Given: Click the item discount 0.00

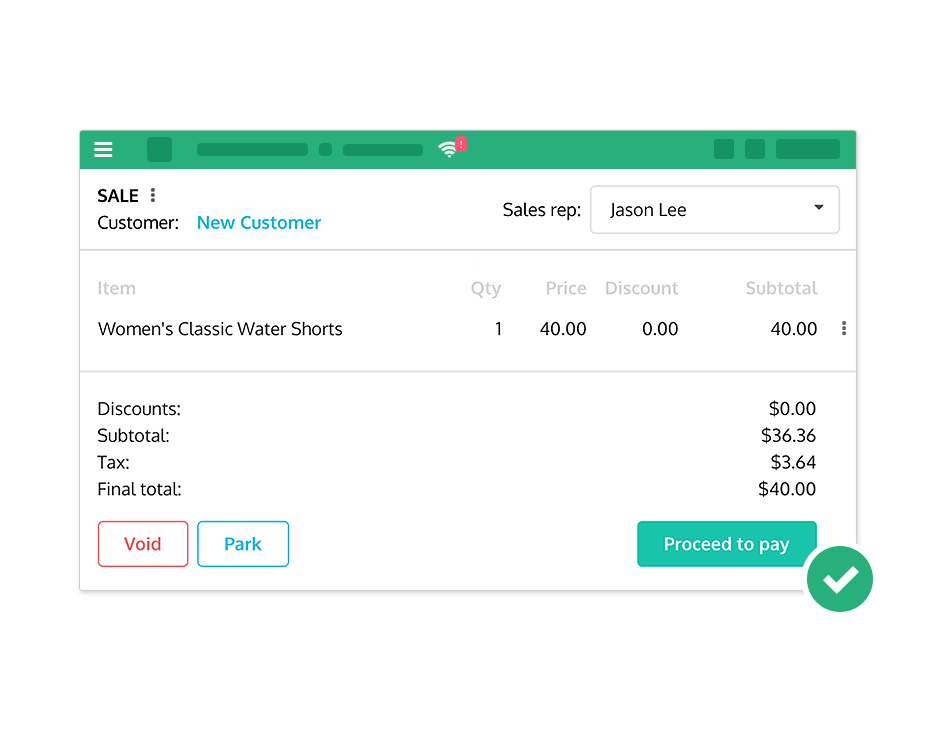Looking at the screenshot, I should (x=660, y=329).
